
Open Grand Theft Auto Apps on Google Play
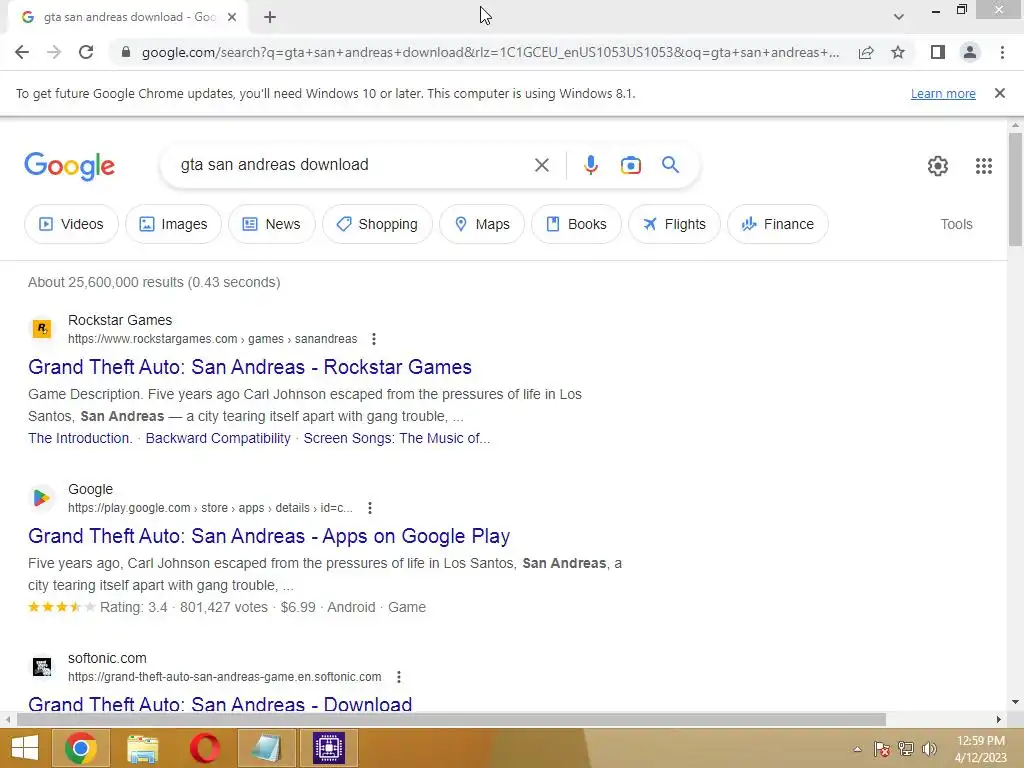pos(268,536)
